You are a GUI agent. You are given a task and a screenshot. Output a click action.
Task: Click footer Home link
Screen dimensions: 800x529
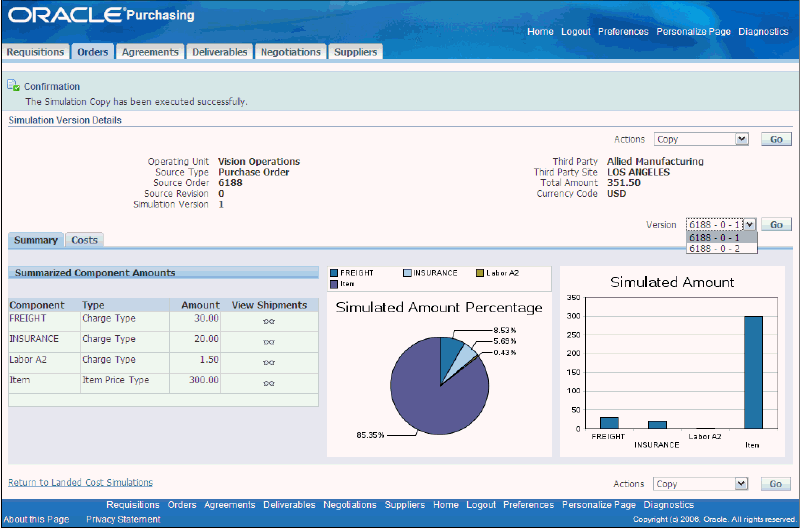(x=445, y=505)
